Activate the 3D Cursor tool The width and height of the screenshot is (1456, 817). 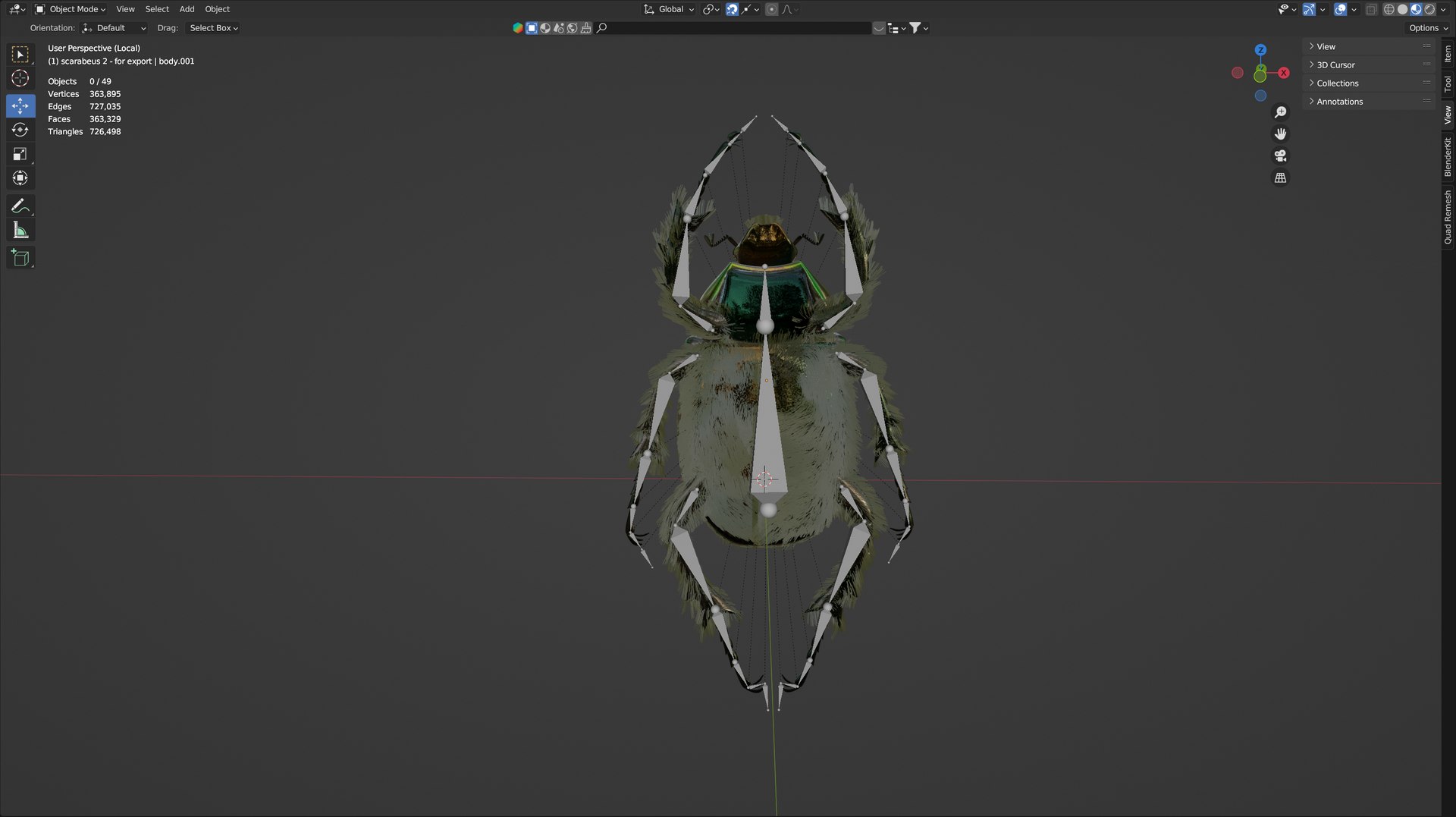[x=20, y=78]
